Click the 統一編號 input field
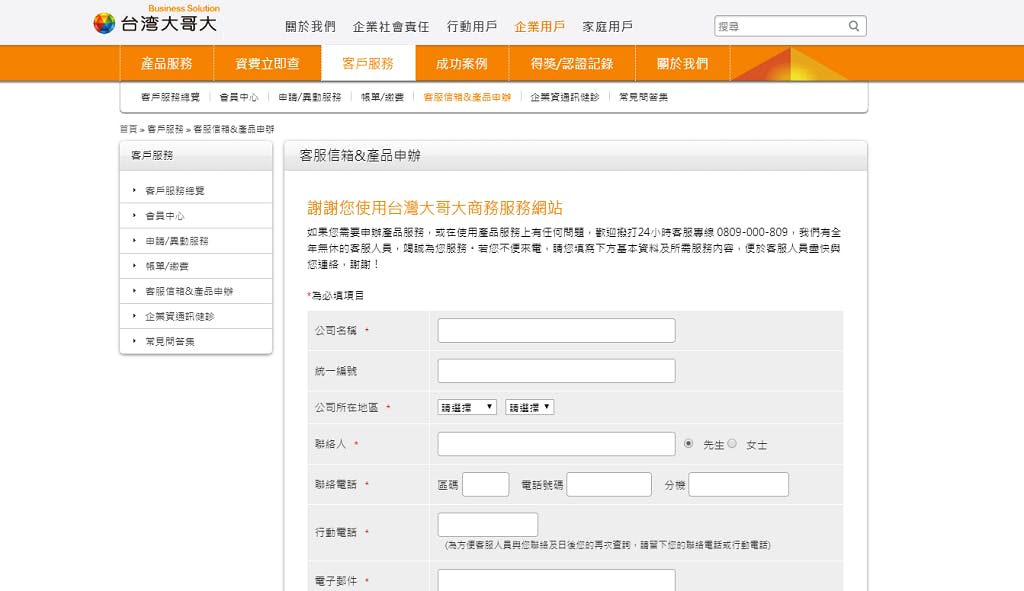The width and height of the screenshot is (1024, 591). (556, 371)
